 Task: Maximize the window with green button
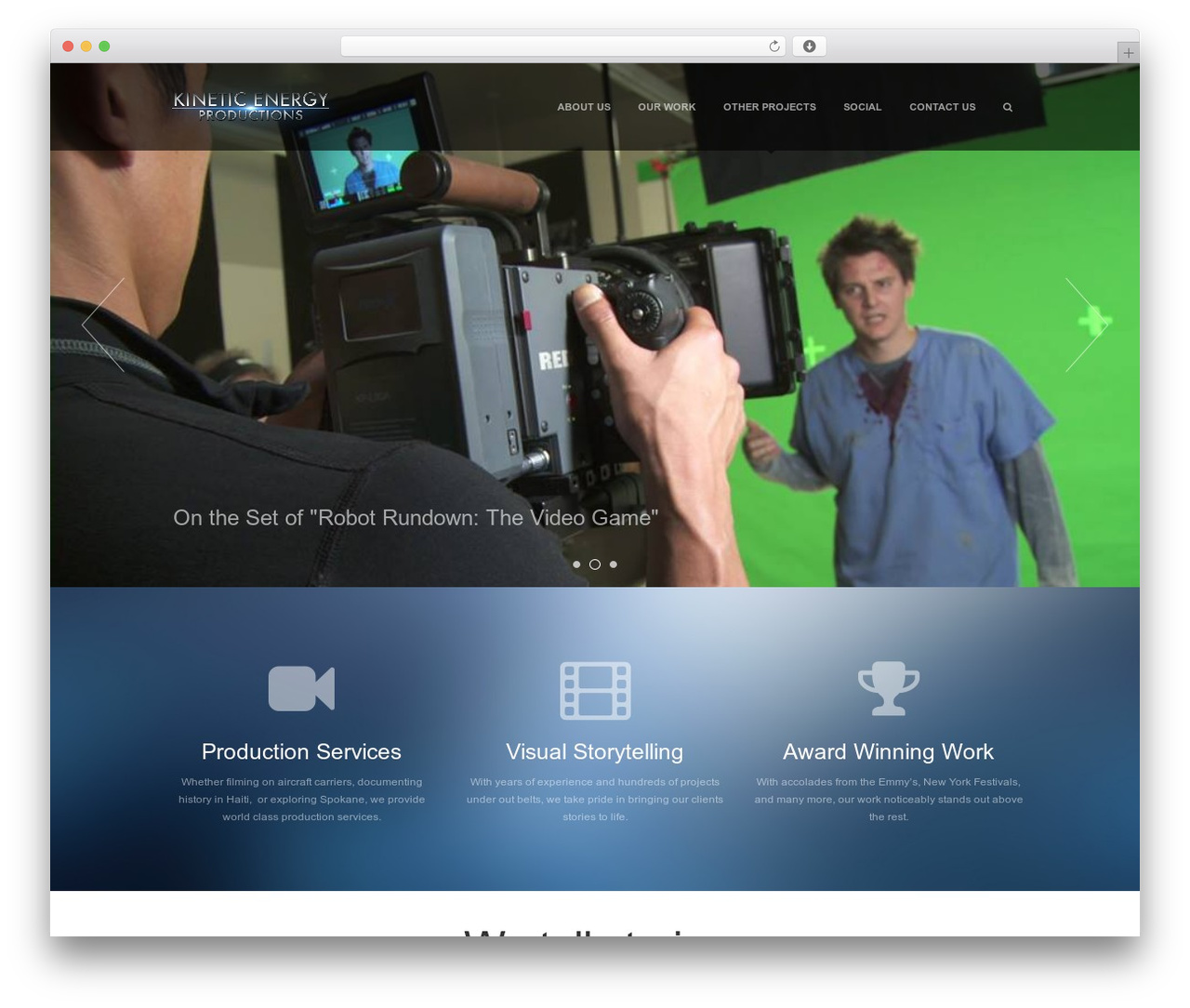(x=104, y=46)
